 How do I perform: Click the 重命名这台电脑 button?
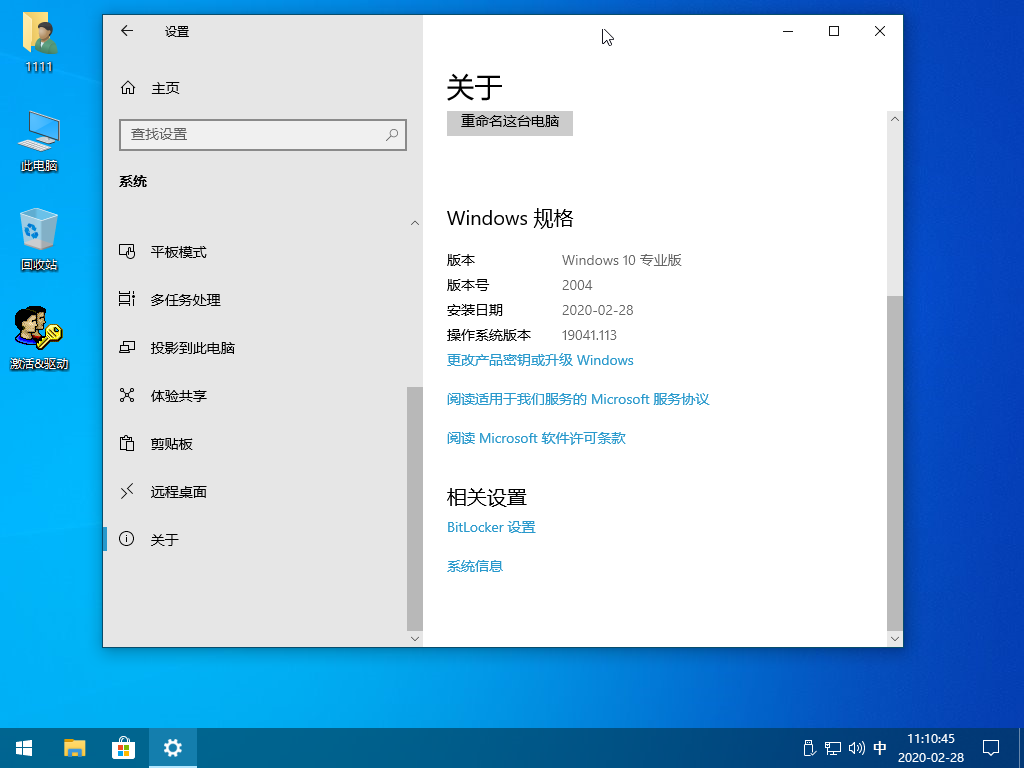(x=509, y=123)
